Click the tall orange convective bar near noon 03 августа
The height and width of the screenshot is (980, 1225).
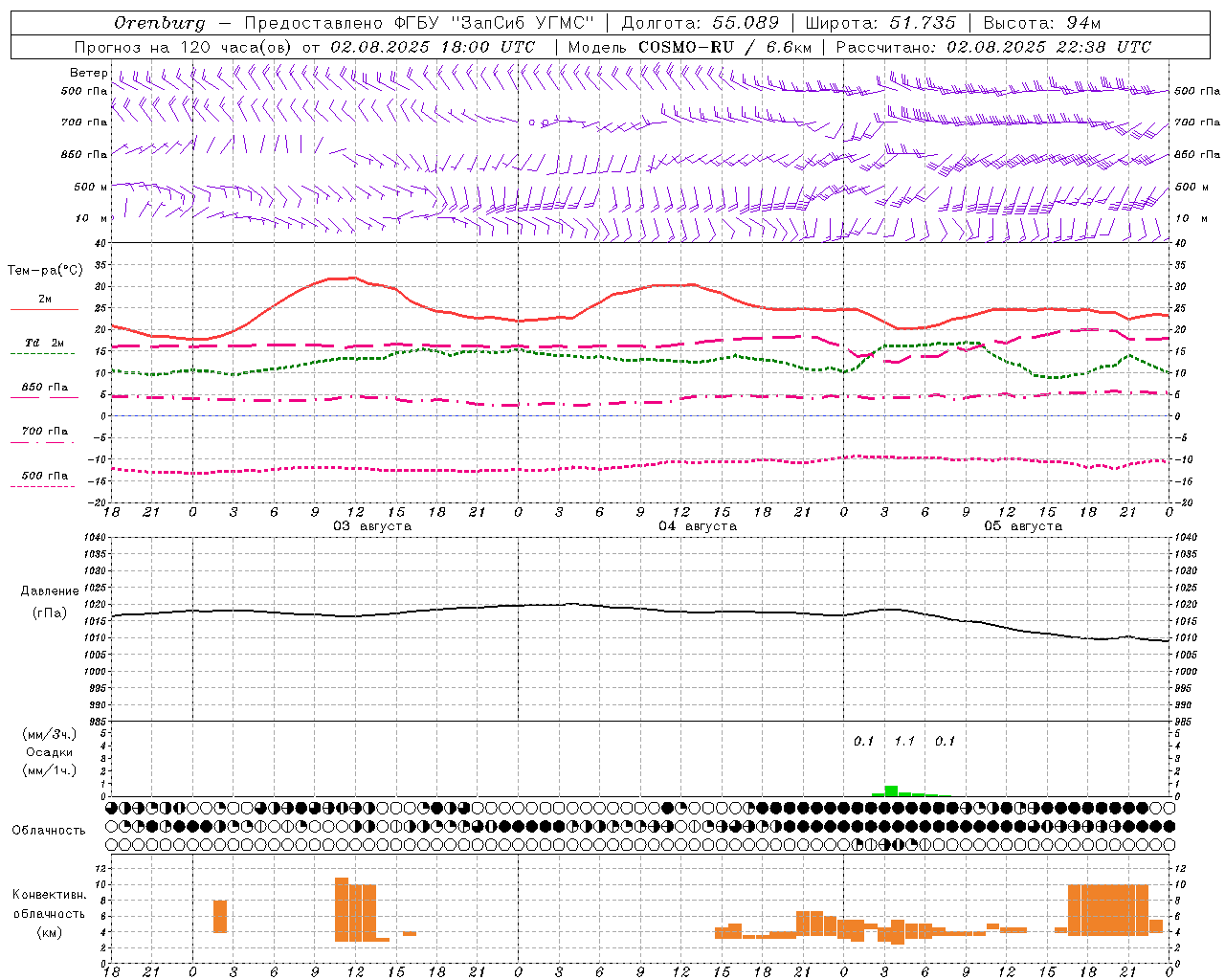(x=342, y=909)
